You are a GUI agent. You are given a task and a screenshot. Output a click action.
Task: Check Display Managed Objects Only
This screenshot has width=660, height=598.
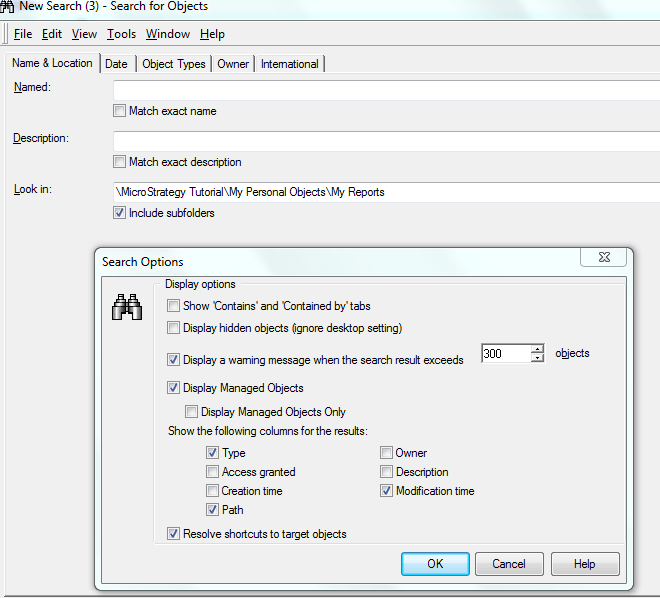(x=191, y=412)
